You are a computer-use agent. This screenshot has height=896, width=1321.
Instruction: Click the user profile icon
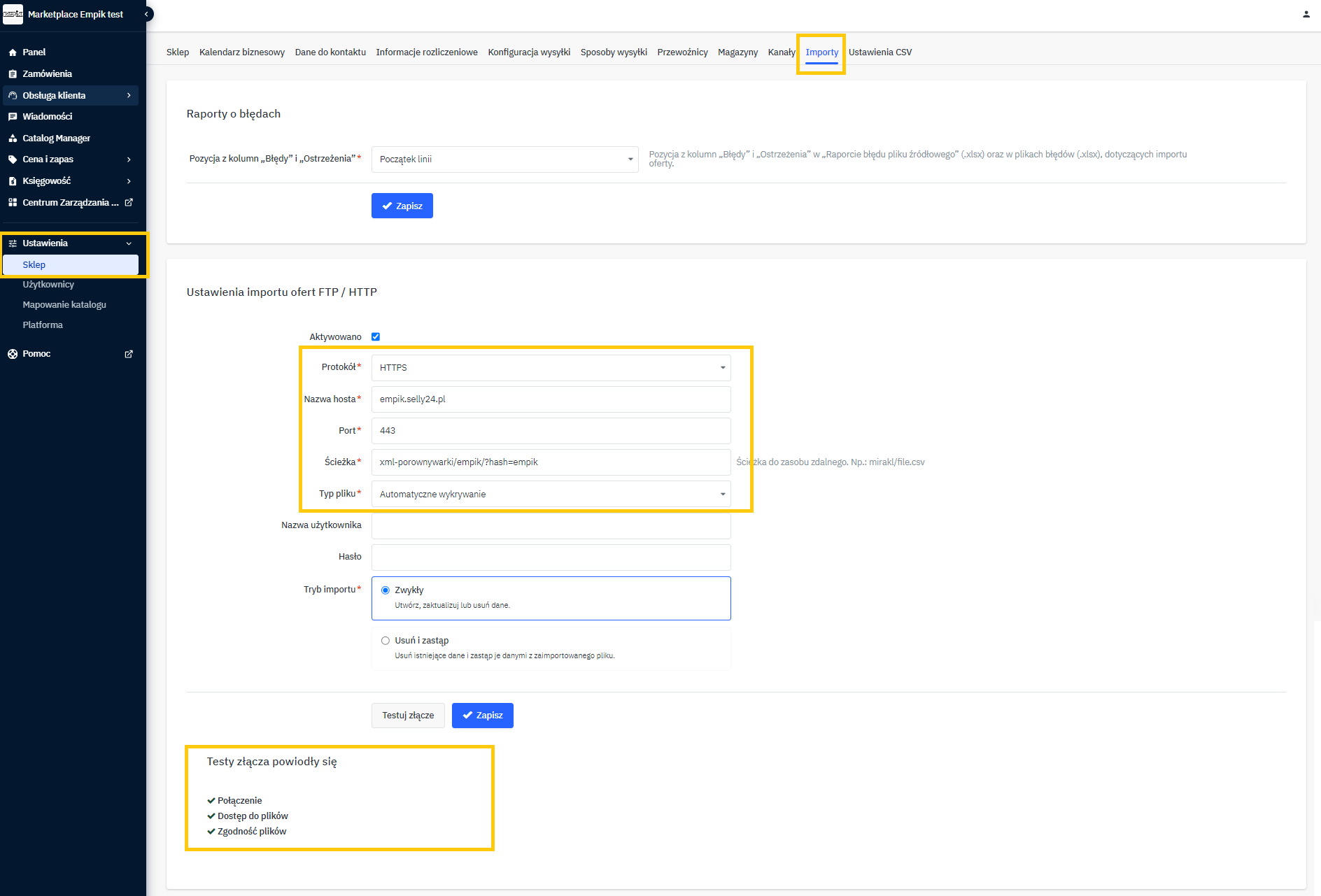pos(1306,14)
